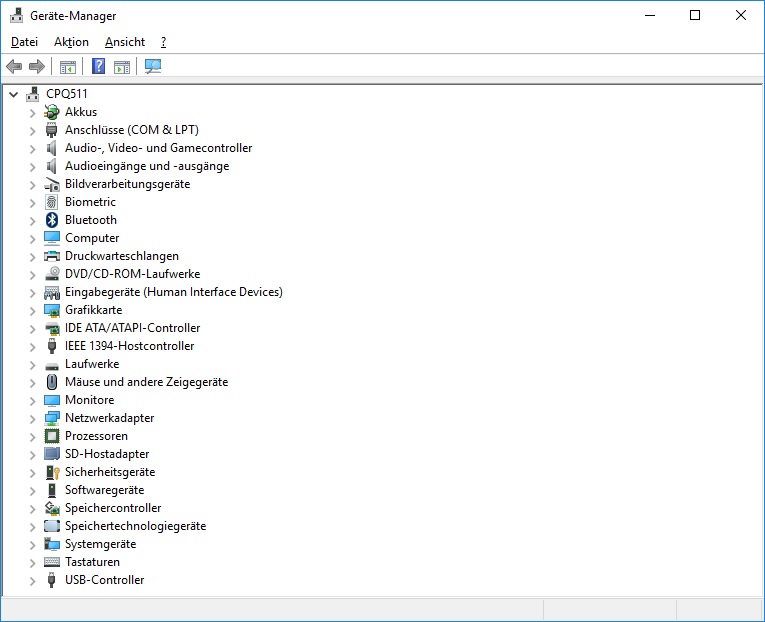Click the scan for hardware changes icon

153,67
